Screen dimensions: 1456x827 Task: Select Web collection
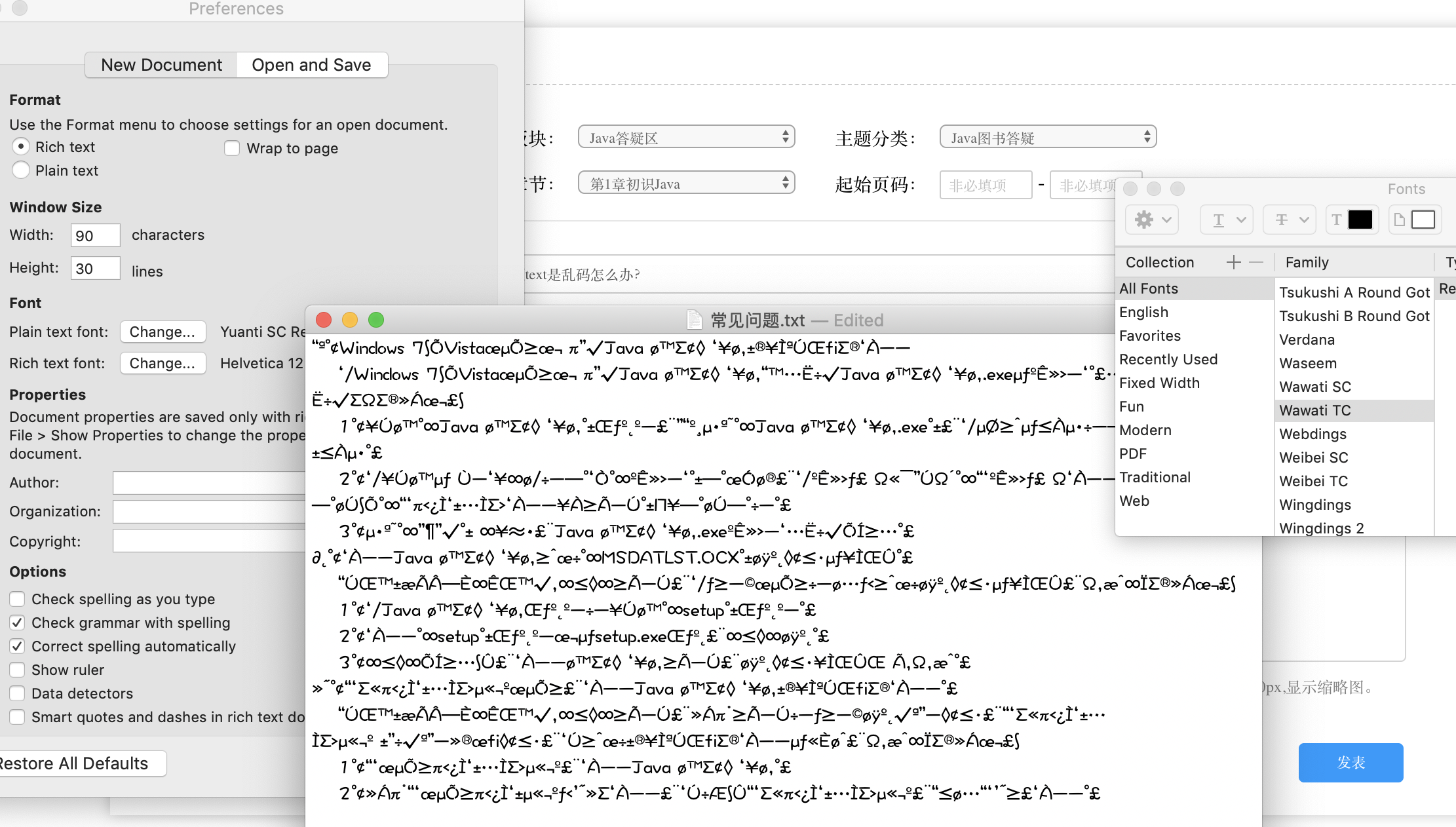pyautogui.click(x=1194, y=501)
